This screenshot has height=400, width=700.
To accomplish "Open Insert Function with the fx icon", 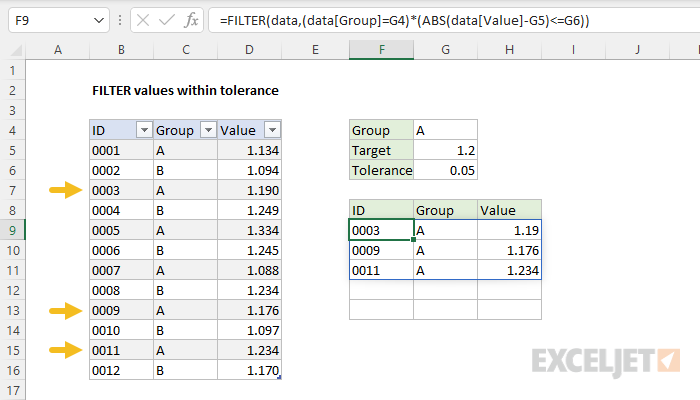I will click(x=192, y=21).
